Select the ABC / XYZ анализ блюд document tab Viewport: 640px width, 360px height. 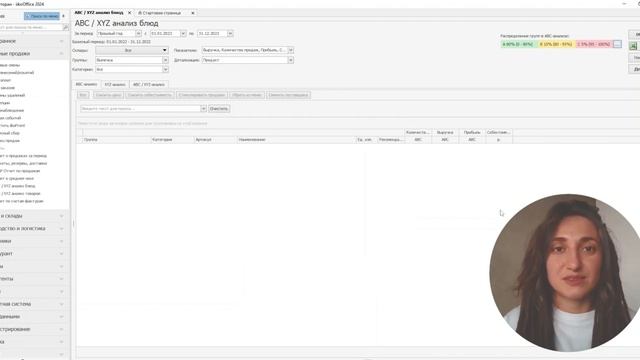(99, 13)
